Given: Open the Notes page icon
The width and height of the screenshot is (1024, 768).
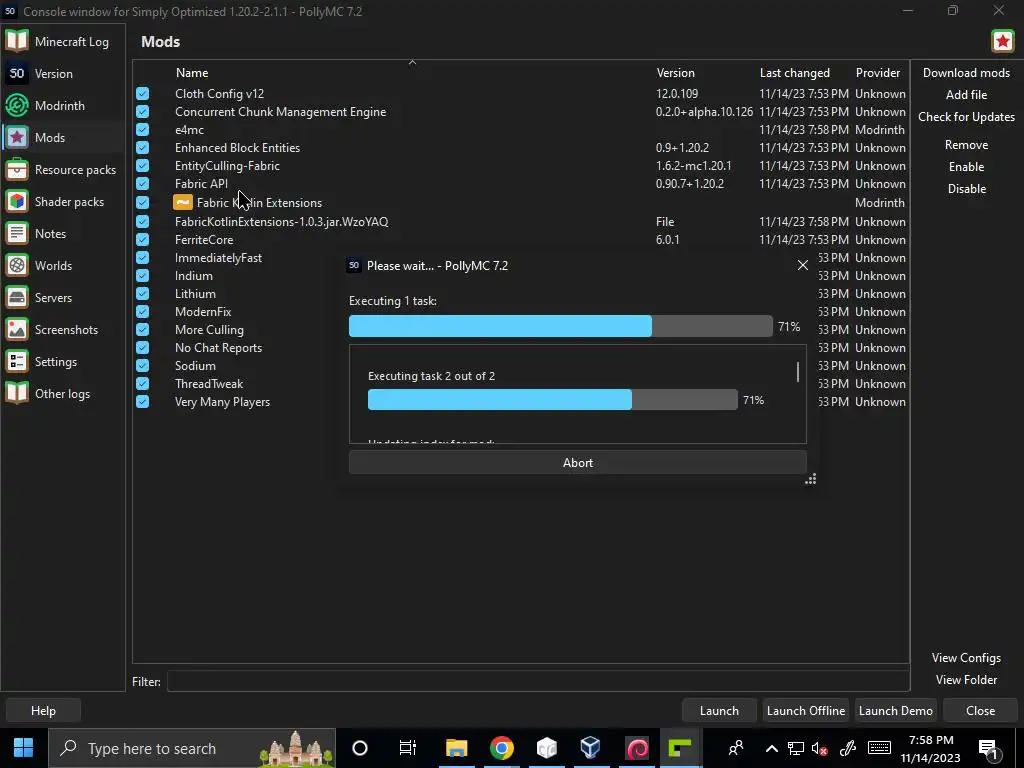Looking at the screenshot, I should click(17, 233).
